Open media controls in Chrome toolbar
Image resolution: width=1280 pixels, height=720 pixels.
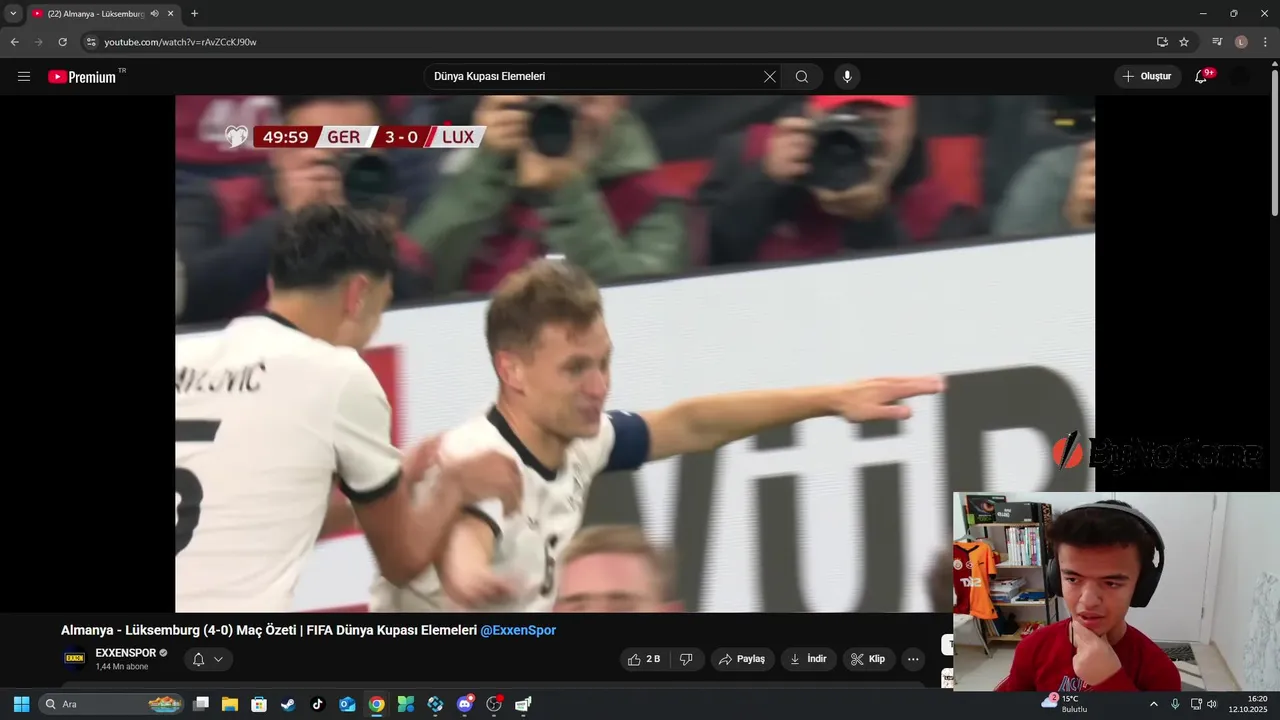1217,42
